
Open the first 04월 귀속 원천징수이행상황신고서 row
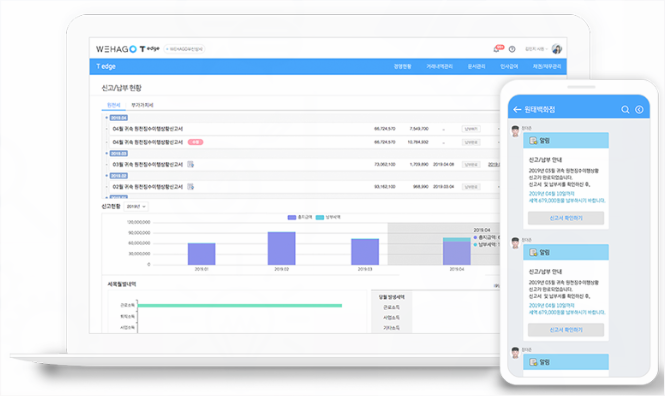click(x=148, y=128)
